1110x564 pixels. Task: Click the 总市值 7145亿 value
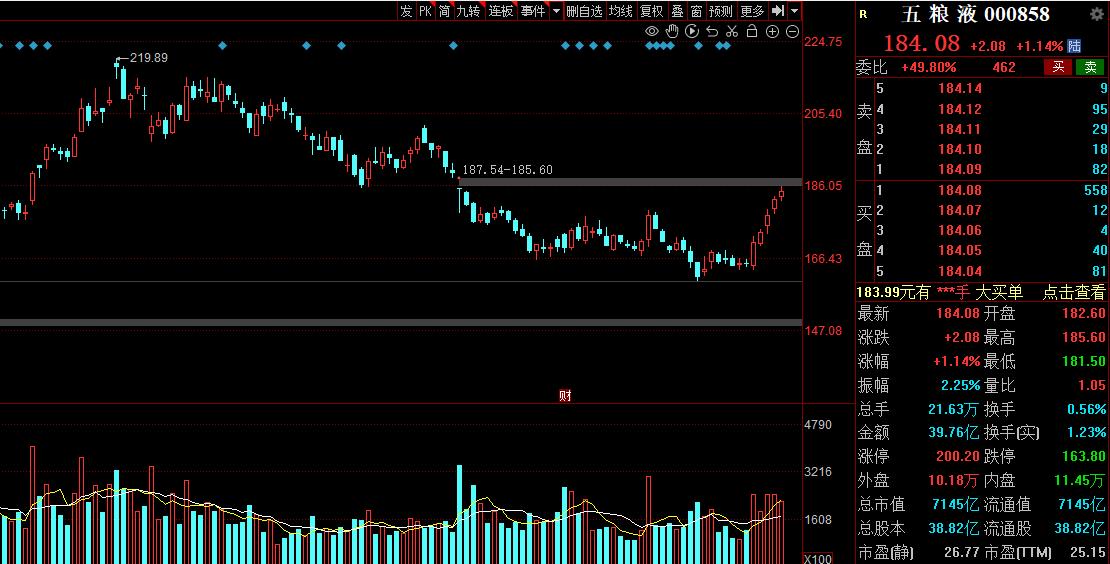coord(956,505)
